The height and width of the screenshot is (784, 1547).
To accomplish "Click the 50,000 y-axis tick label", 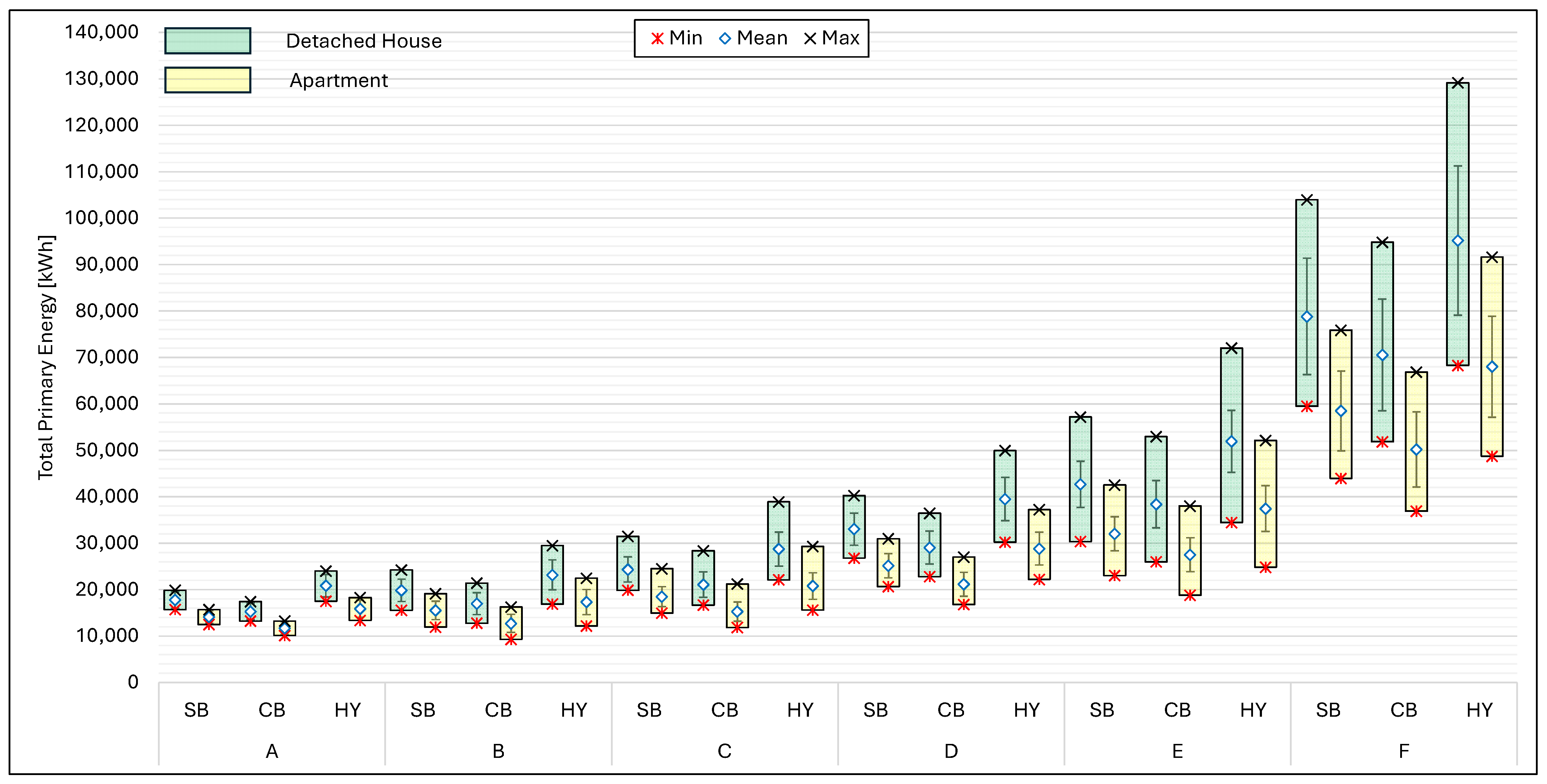I will (x=107, y=450).
